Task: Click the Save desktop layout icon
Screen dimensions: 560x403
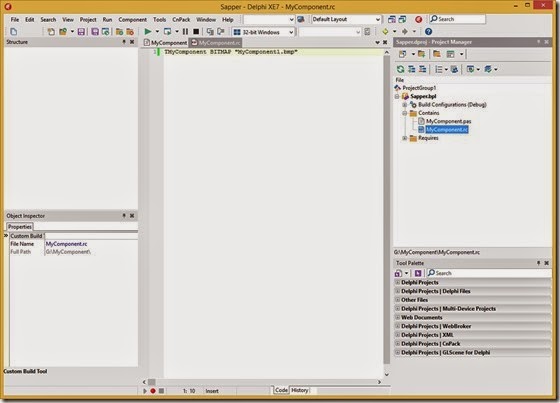Action: tap(392, 19)
